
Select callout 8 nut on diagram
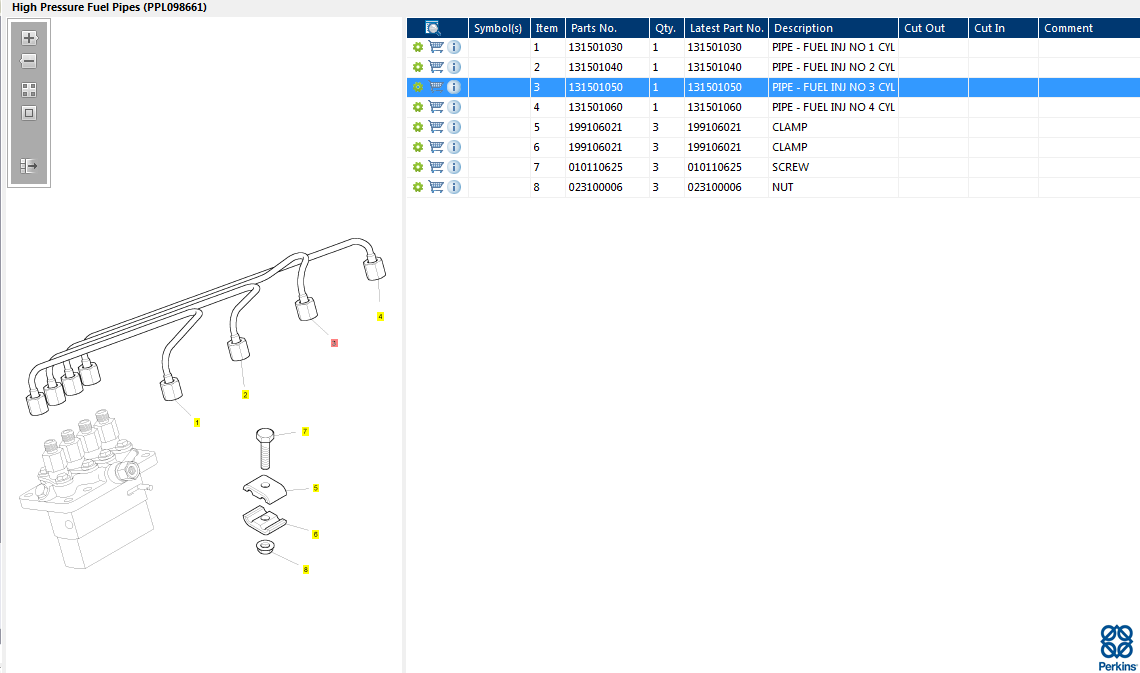pos(306,570)
